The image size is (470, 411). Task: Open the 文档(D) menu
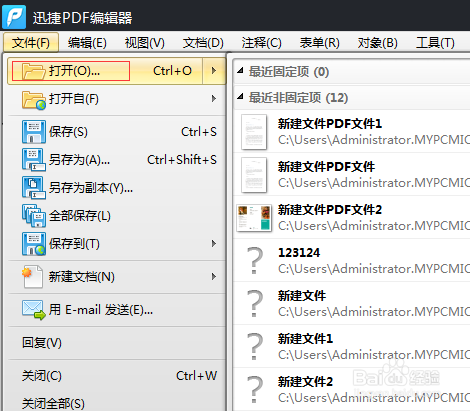pos(203,43)
